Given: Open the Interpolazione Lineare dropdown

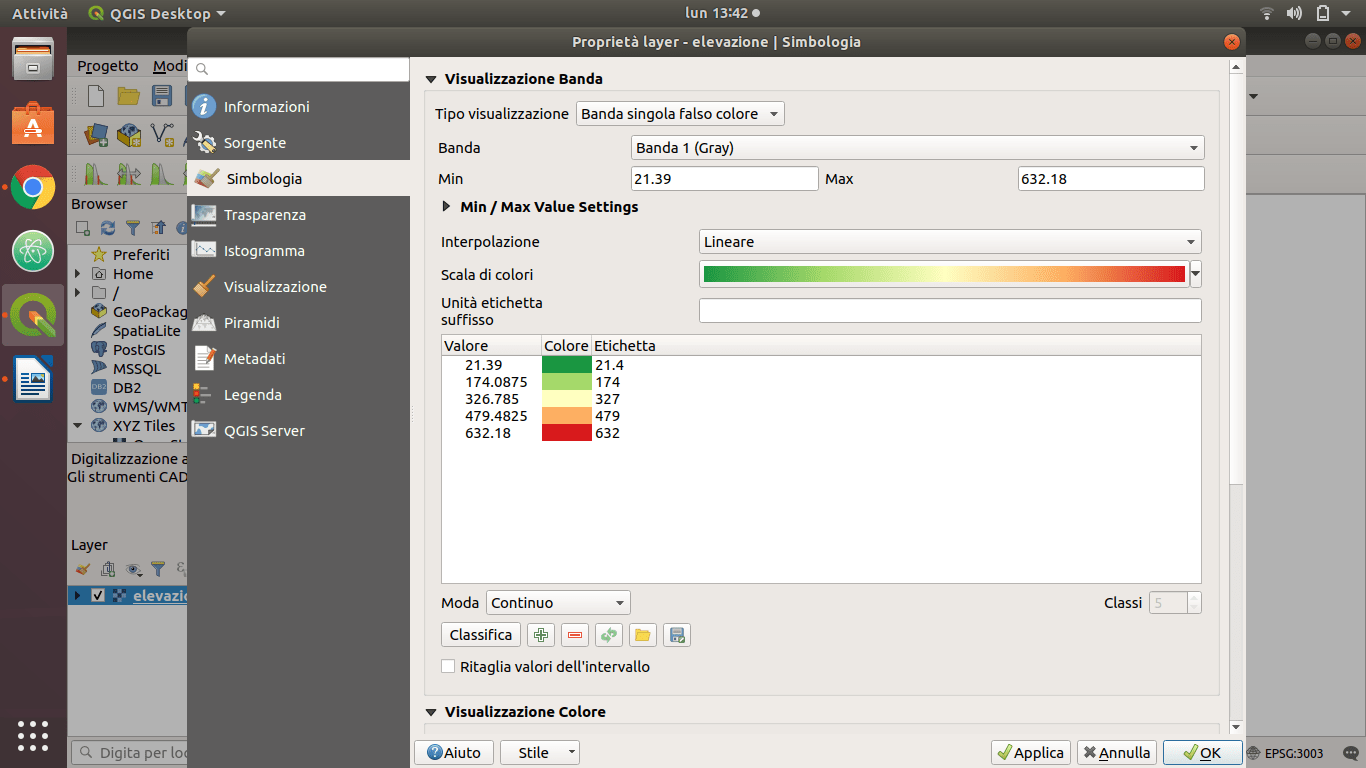Looking at the screenshot, I should point(950,242).
